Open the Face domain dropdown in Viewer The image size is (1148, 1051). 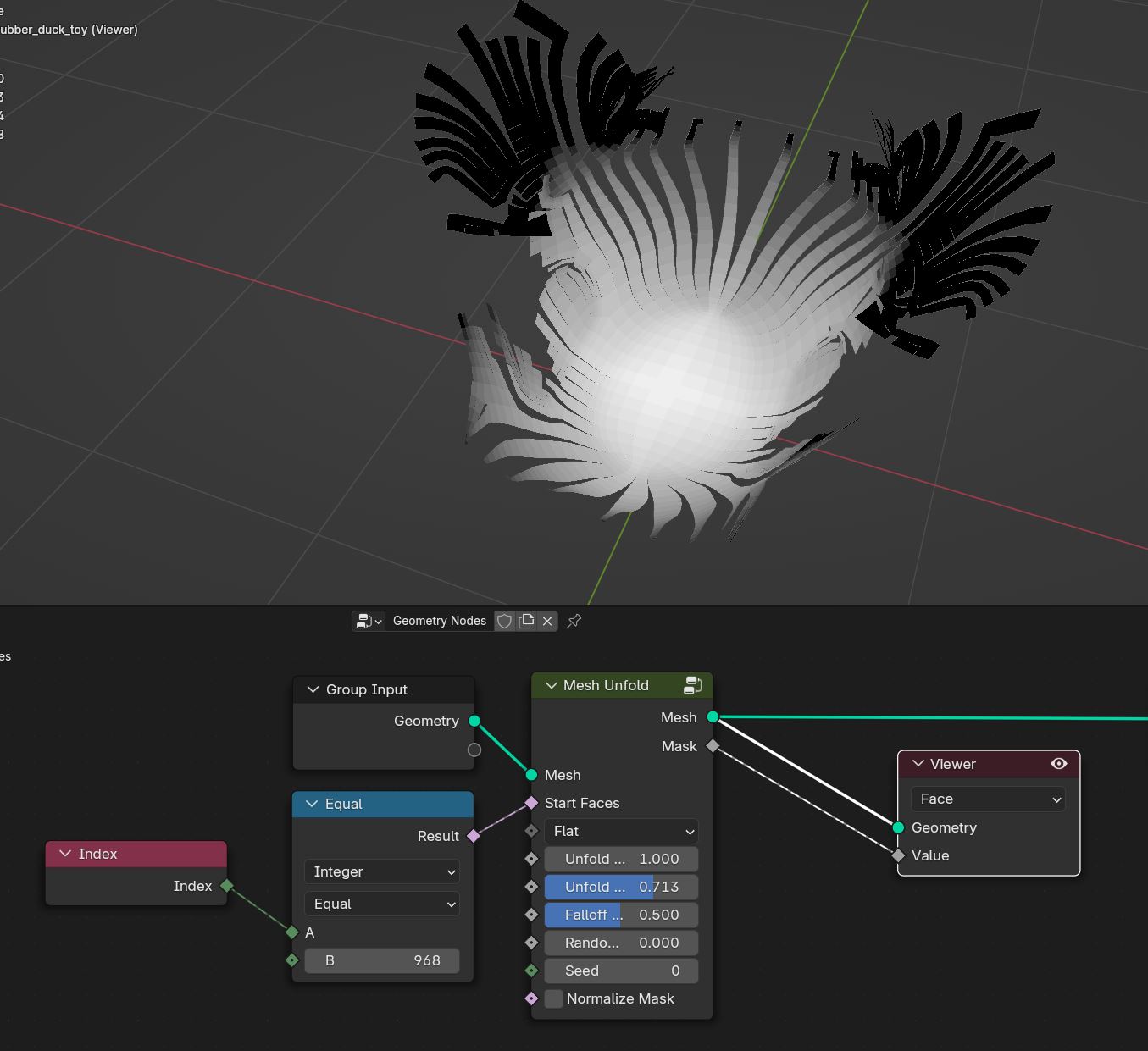pos(988,799)
